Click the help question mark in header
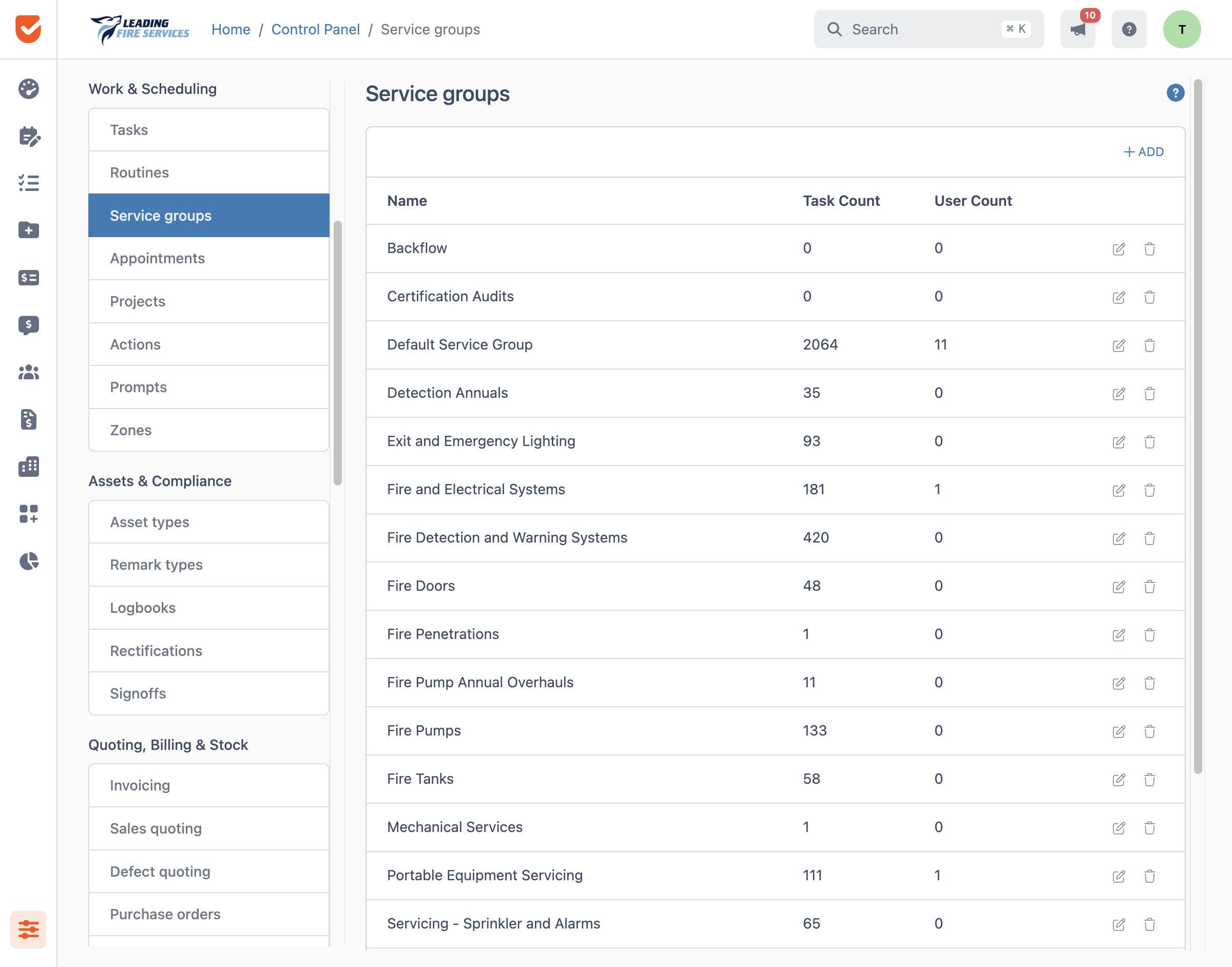 (x=1129, y=29)
